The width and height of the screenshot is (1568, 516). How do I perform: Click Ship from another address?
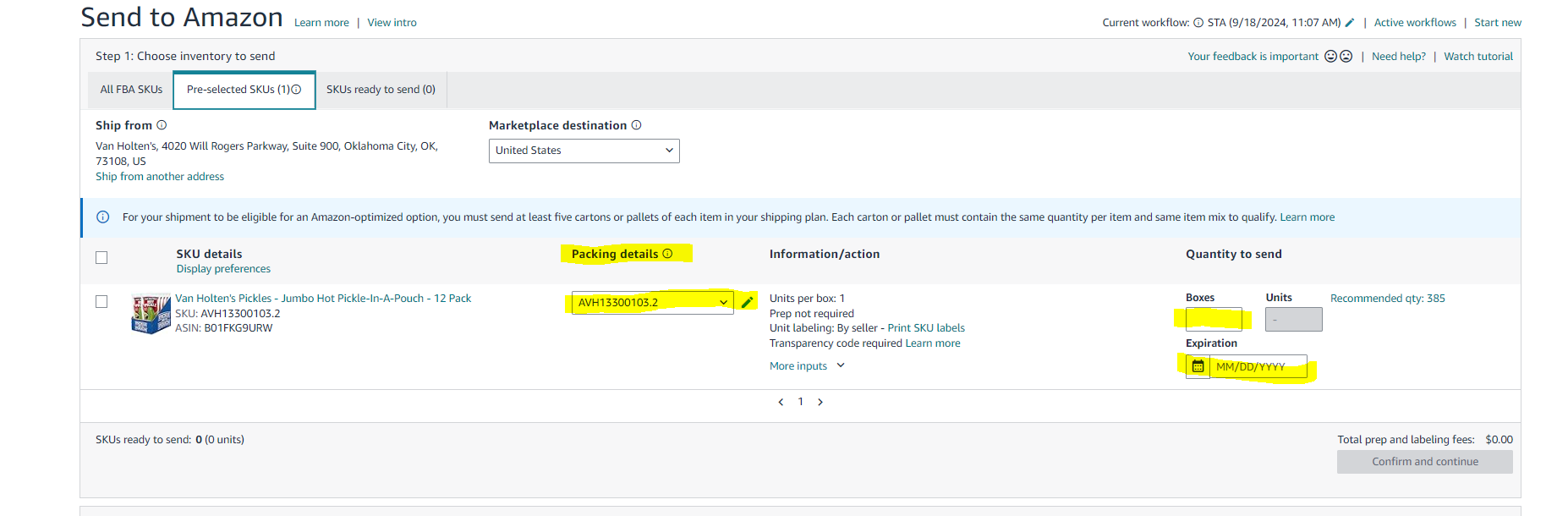[x=160, y=177]
